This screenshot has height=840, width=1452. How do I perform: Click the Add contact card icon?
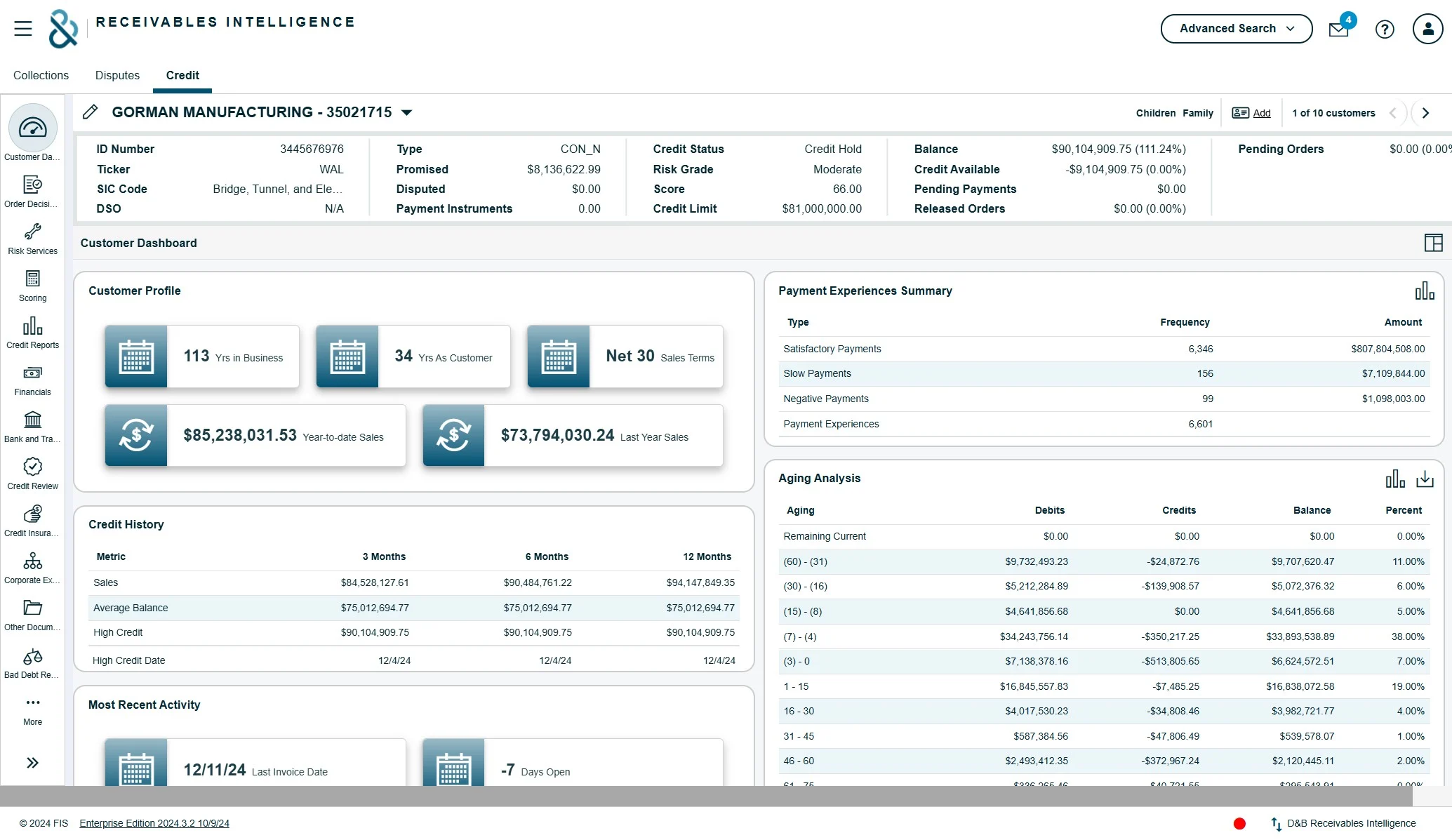(1240, 113)
